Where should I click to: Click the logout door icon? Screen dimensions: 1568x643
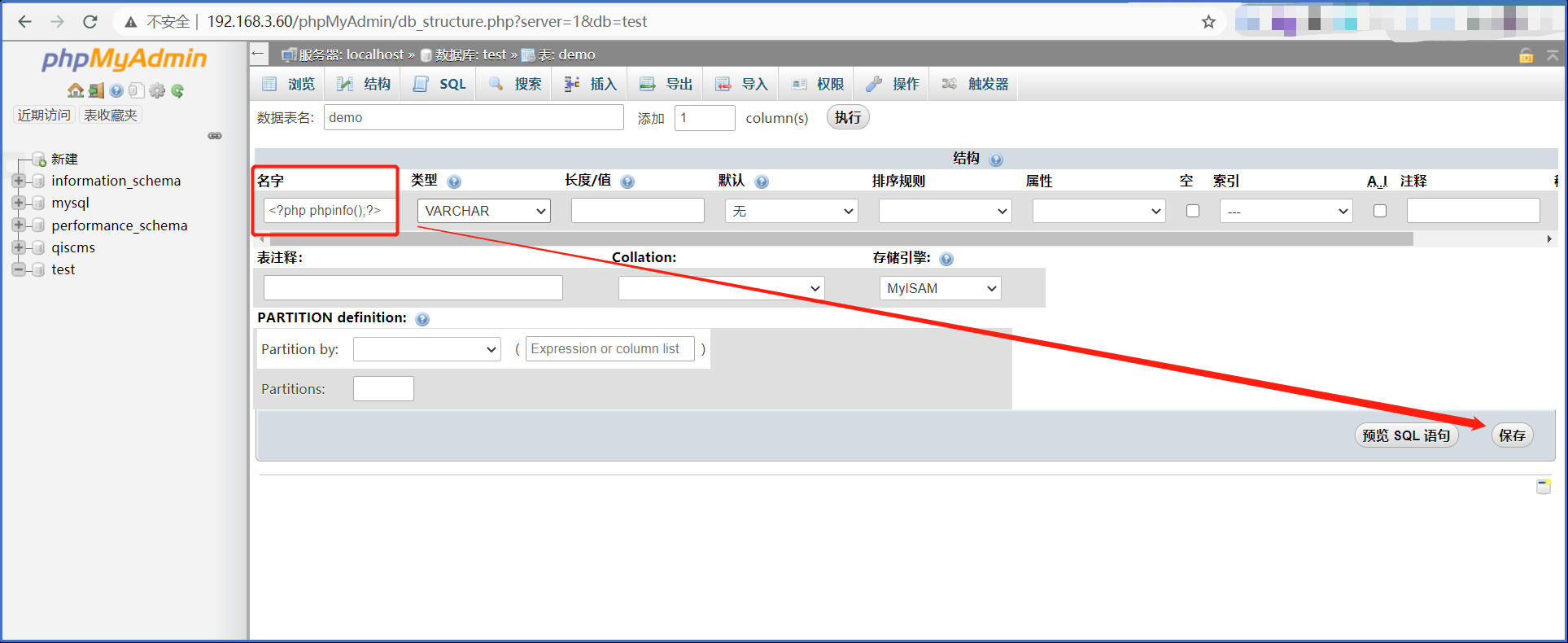tap(96, 90)
